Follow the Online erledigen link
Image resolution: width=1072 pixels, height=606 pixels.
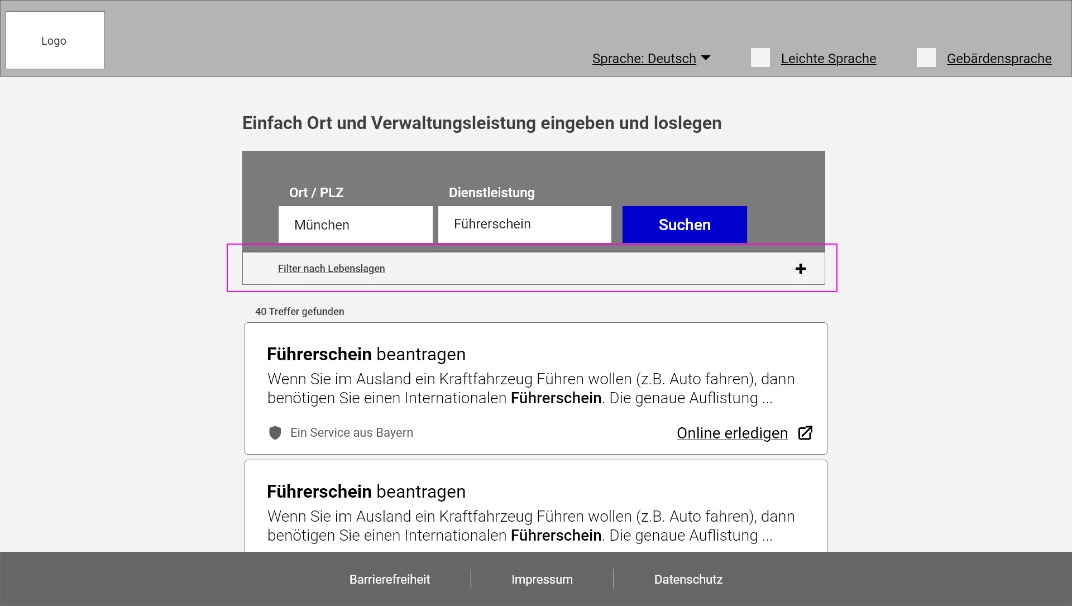[x=732, y=433]
